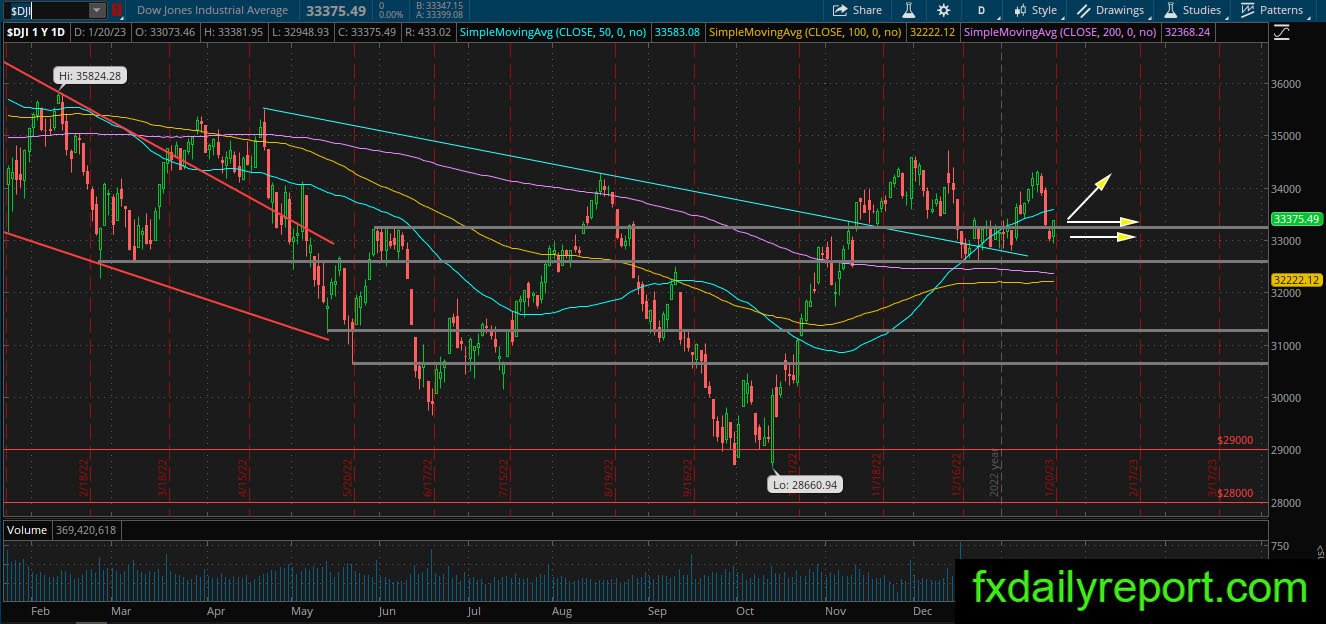Click the Share button
Image resolution: width=1326 pixels, height=624 pixels.
pos(858,10)
